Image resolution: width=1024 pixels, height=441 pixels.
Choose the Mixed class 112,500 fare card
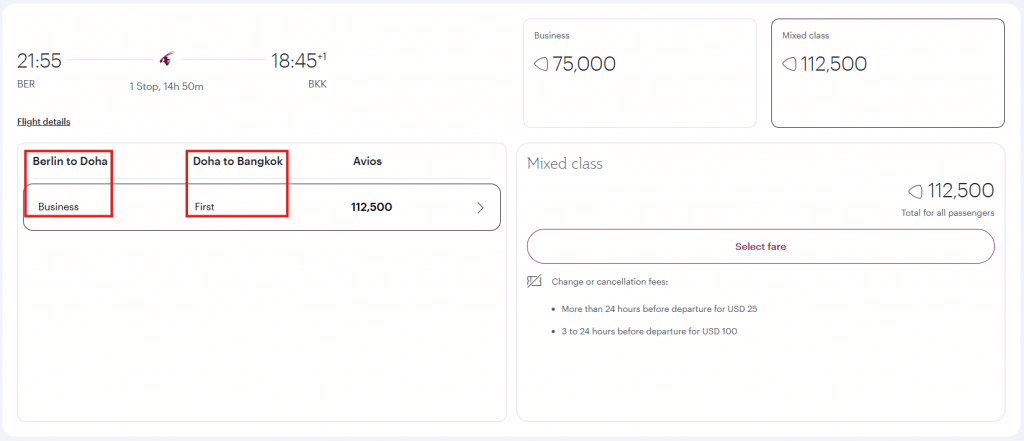point(887,73)
